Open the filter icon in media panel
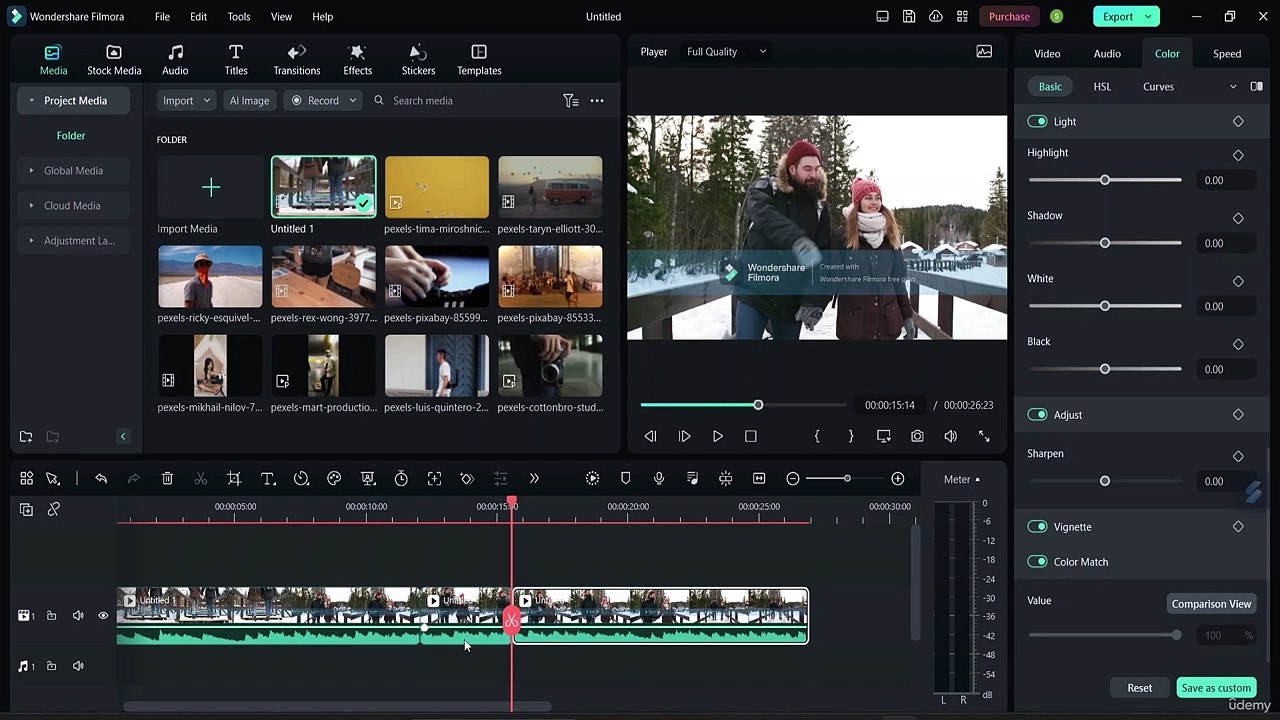The height and width of the screenshot is (720, 1280). pos(570,100)
